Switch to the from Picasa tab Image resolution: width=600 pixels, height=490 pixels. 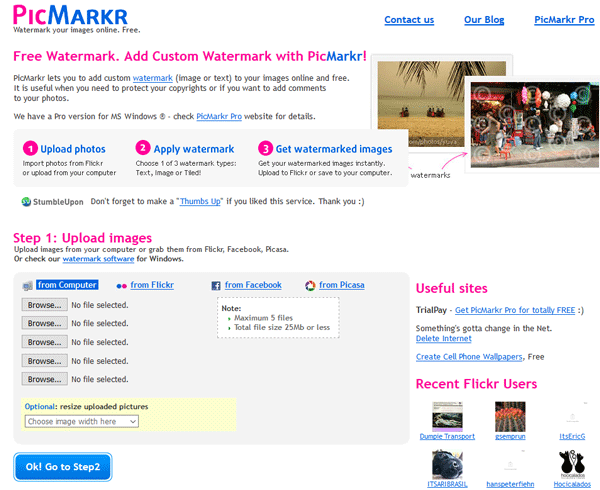tap(342, 285)
